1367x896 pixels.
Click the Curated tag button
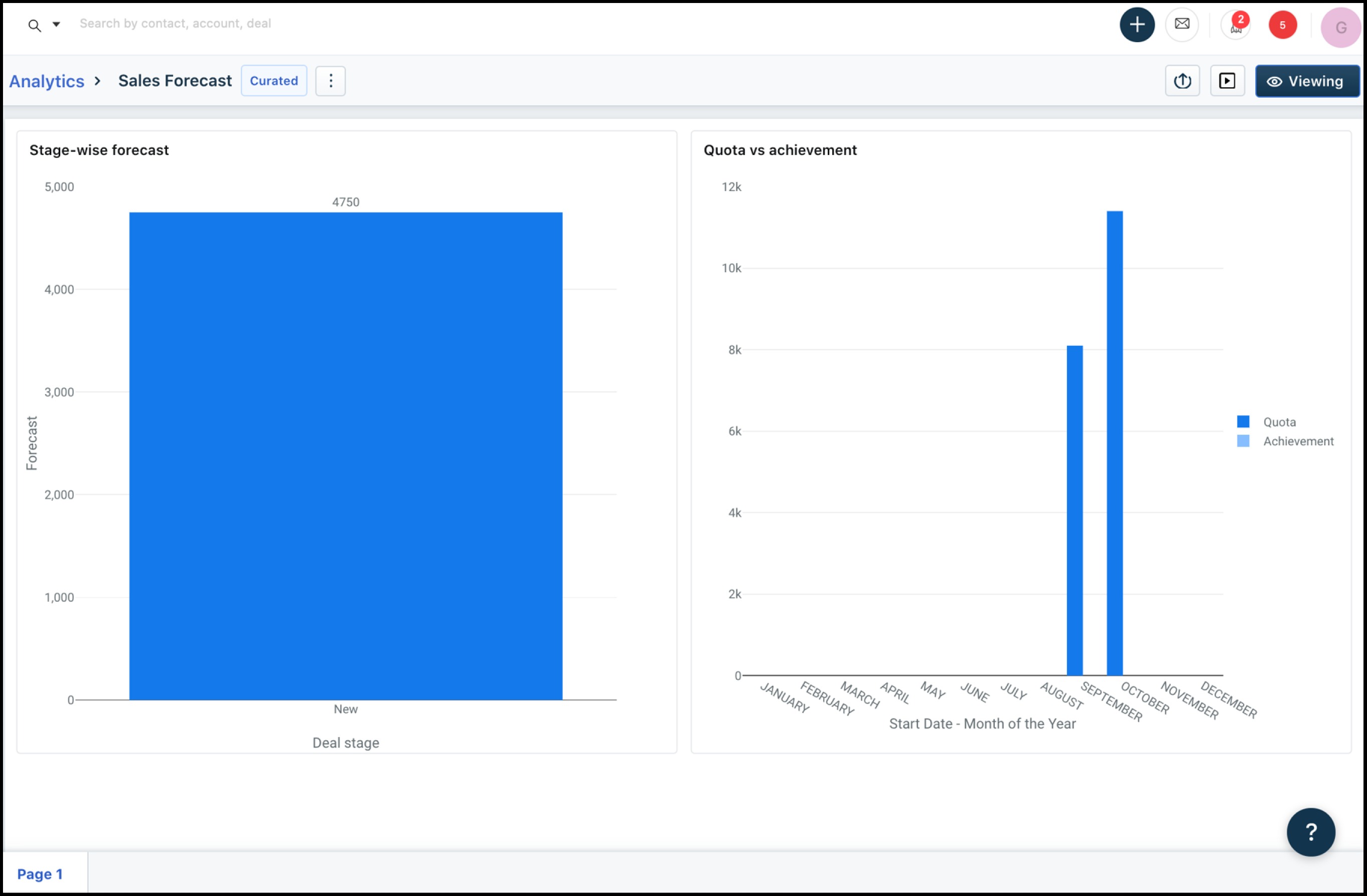click(273, 81)
